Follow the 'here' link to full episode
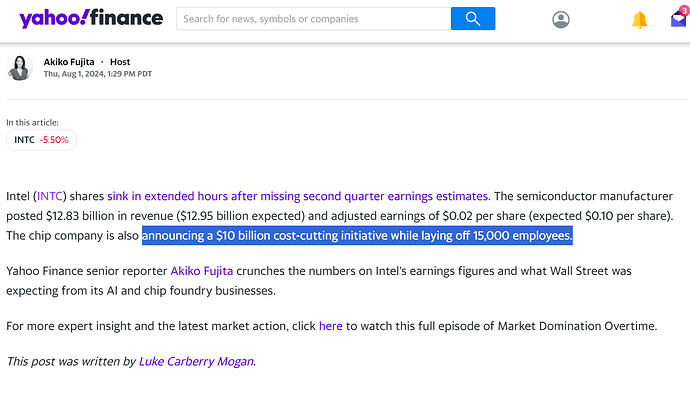Screen dimensions: 690x393 (x=330, y=326)
